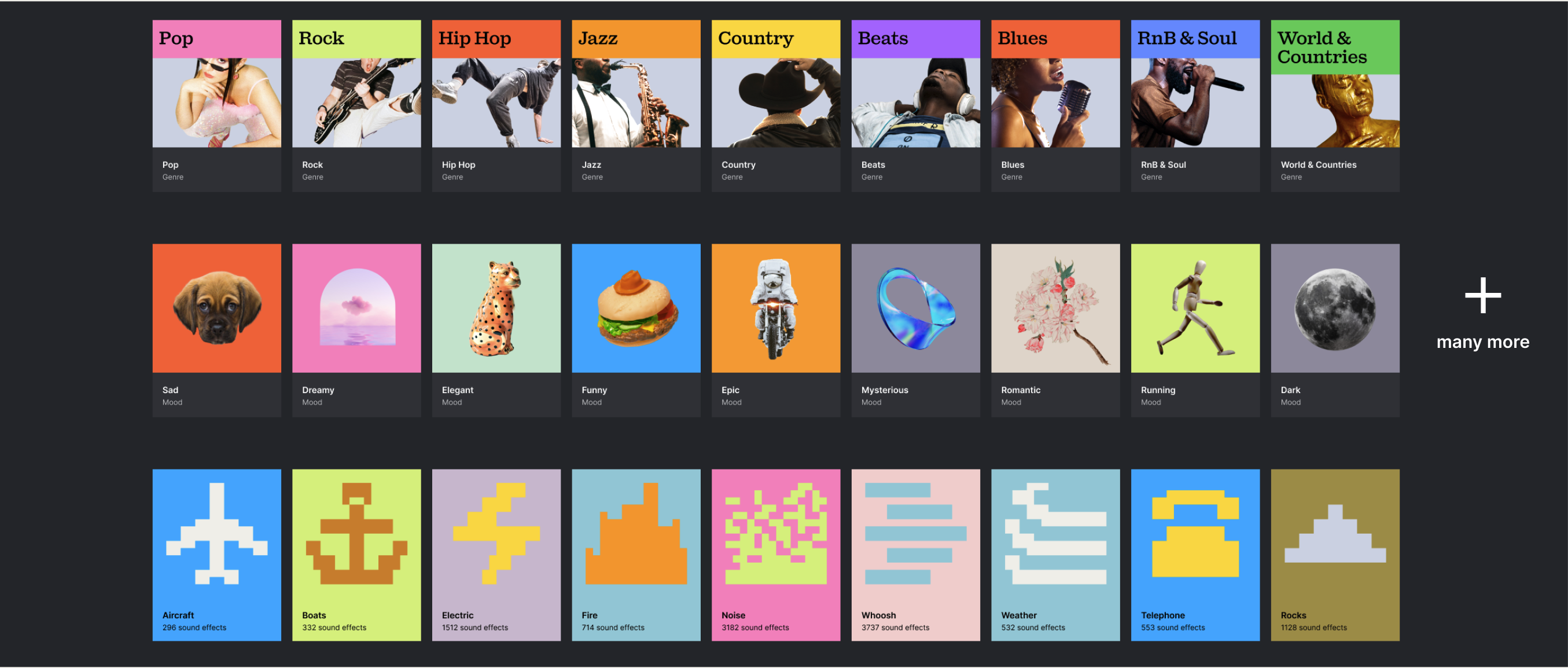Image resolution: width=1568 pixels, height=668 pixels.
Task: Open the Aircraft sound effects category
Action: [x=217, y=554]
